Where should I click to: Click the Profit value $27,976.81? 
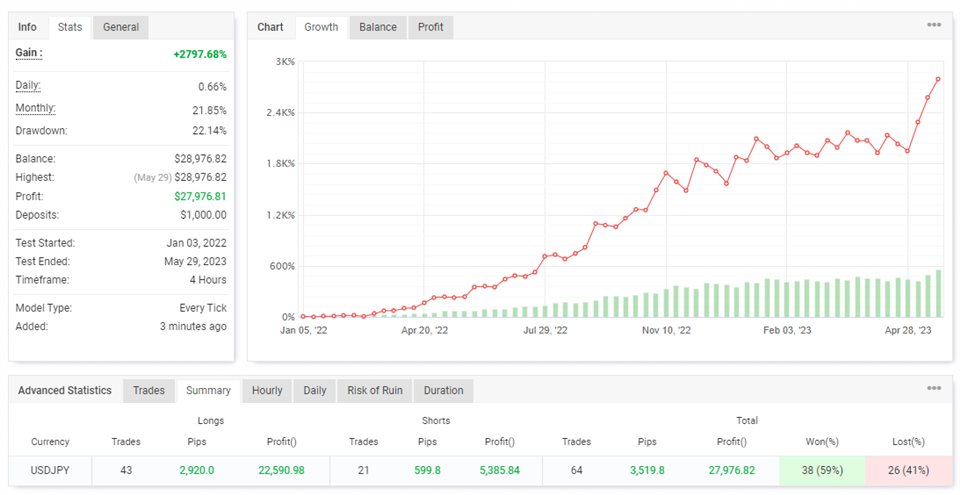tap(200, 197)
